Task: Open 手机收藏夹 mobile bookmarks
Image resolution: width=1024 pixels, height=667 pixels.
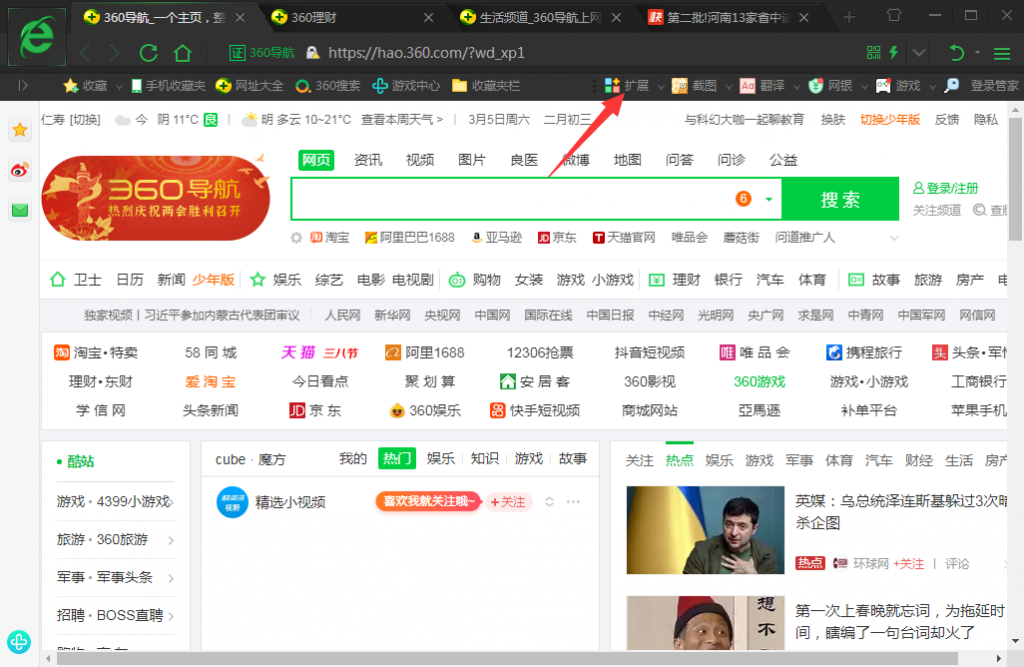Action: (x=168, y=86)
